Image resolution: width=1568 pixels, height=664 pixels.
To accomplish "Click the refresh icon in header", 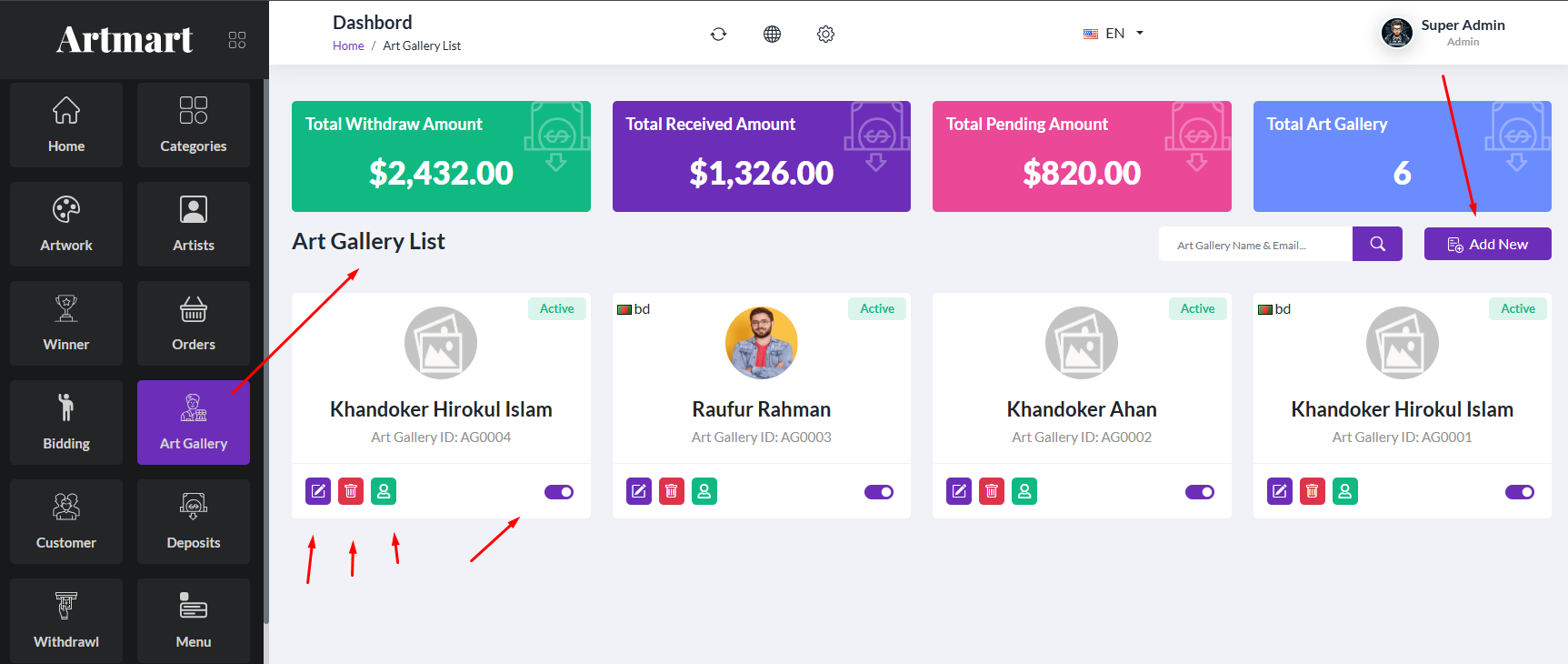I will [718, 34].
